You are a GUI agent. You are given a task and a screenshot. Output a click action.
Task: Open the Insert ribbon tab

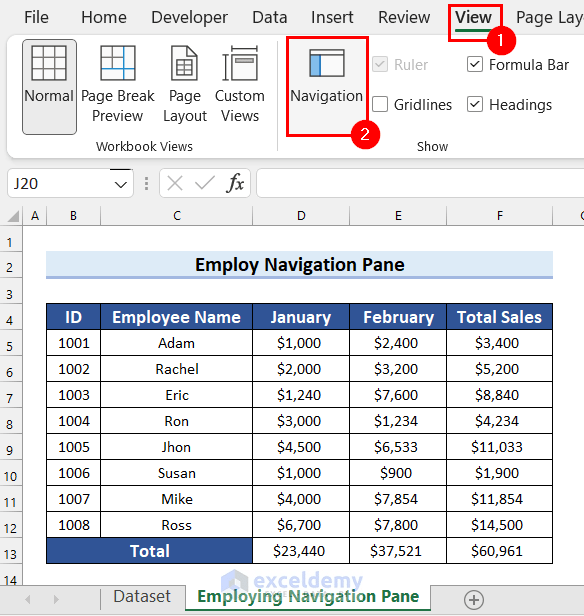click(x=332, y=17)
